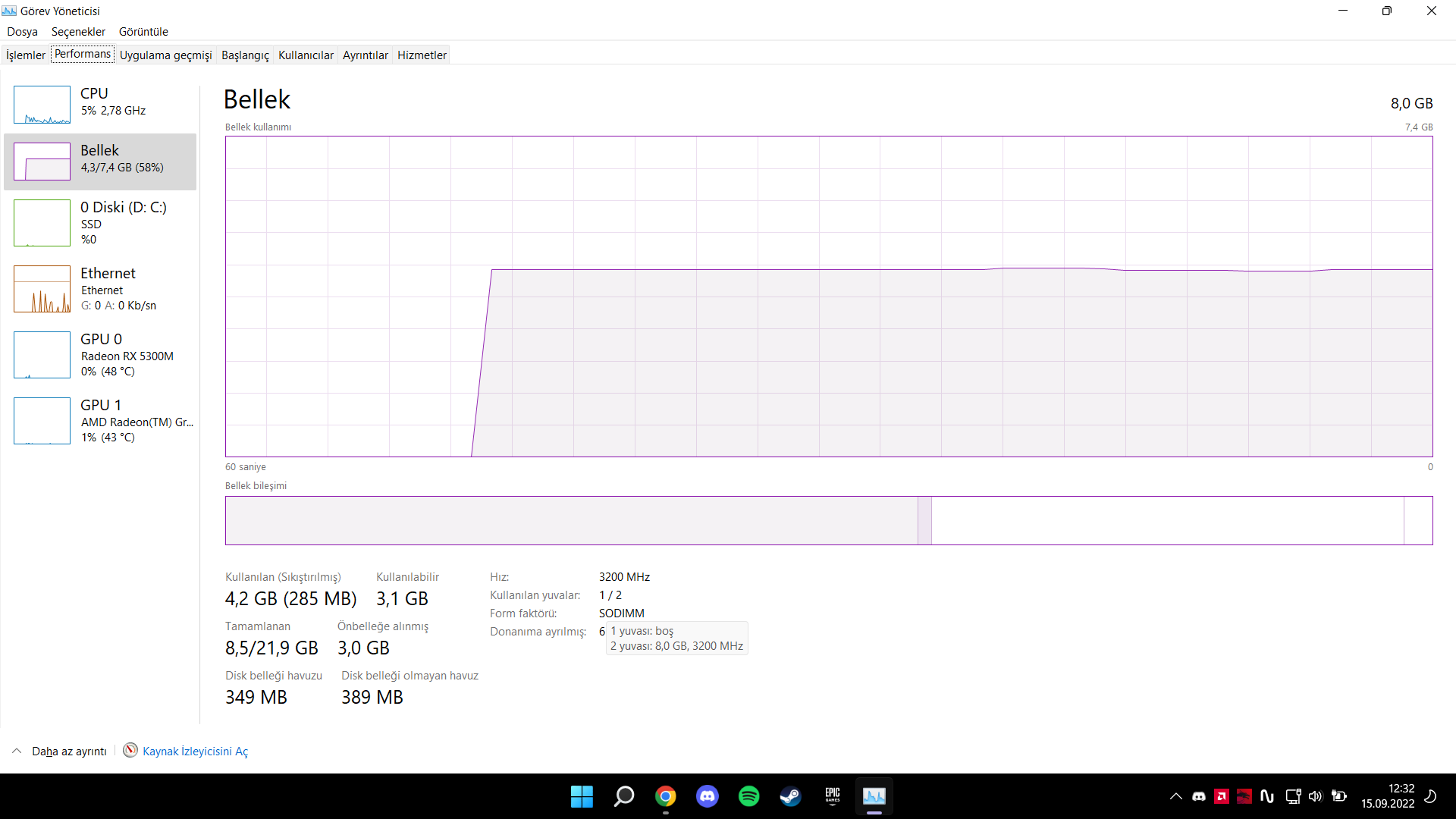Select the CPU performance graph thumbnail
This screenshot has width=1456, height=819.
point(42,105)
